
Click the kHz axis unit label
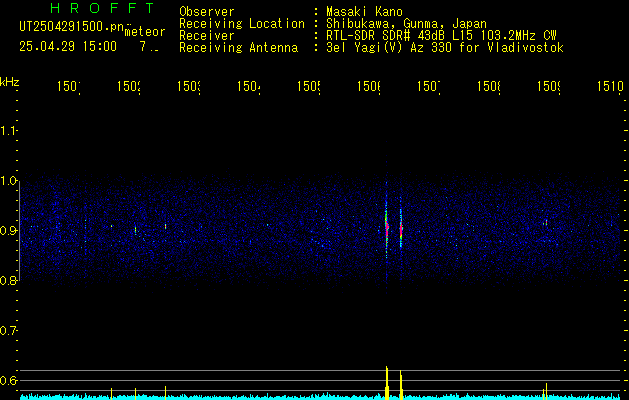tap(10, 82)
